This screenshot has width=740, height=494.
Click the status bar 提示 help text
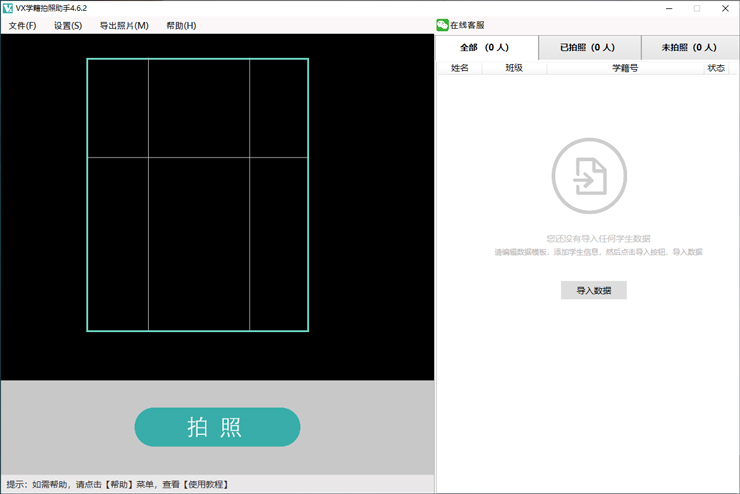coord(117,485)
